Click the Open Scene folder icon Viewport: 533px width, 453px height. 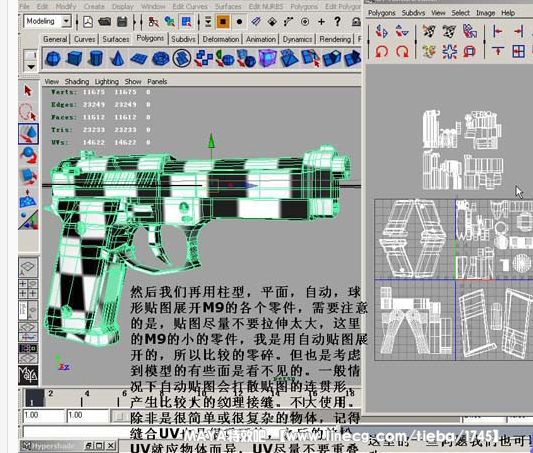click(105, 22)
